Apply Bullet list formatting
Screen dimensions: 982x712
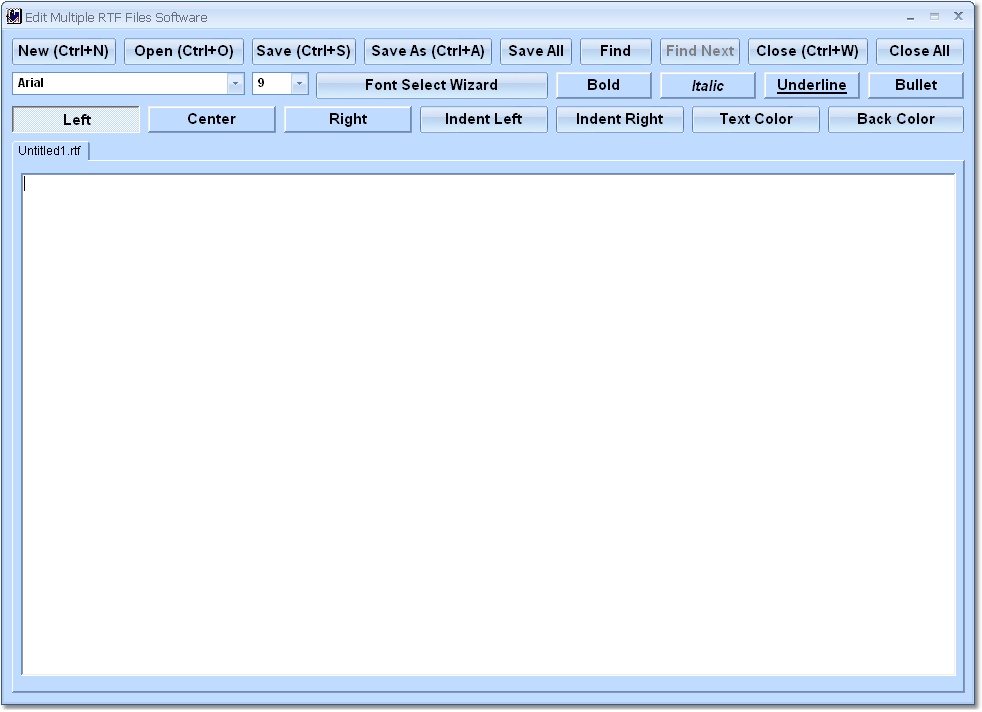pyautogui.click(x=916, y=85)
